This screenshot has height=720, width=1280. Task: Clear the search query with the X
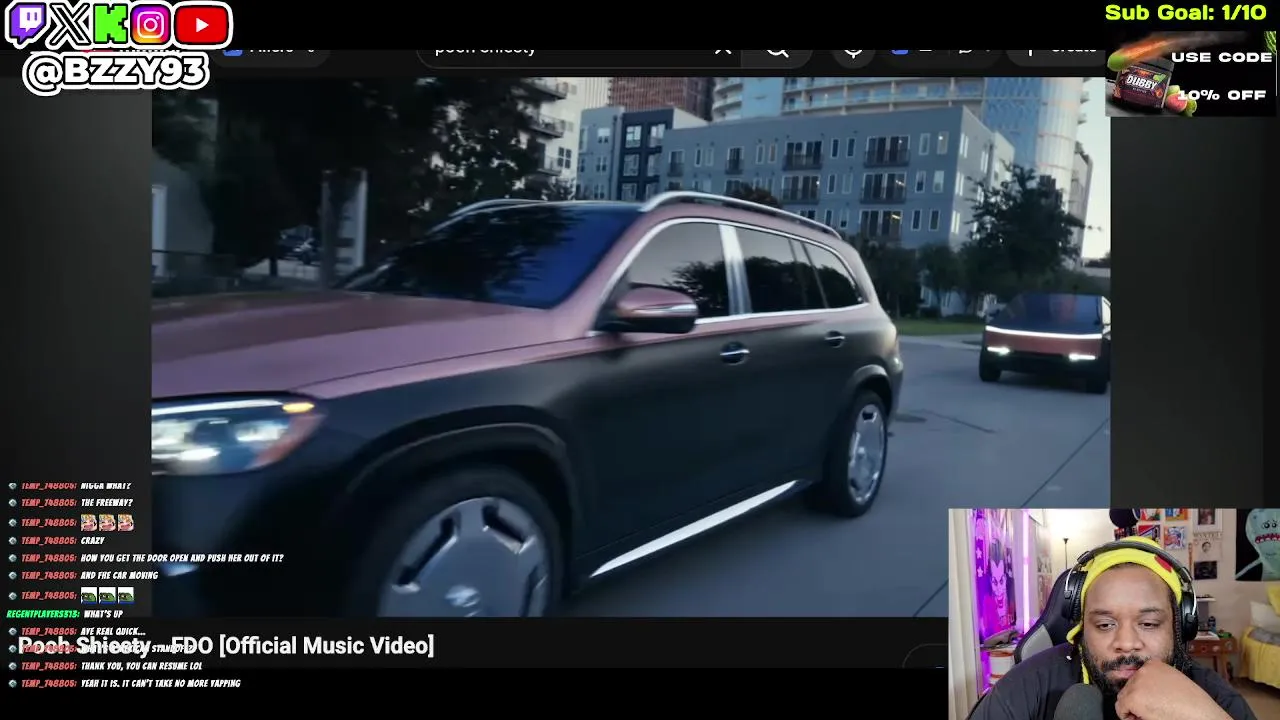click(x=723, y=48)
